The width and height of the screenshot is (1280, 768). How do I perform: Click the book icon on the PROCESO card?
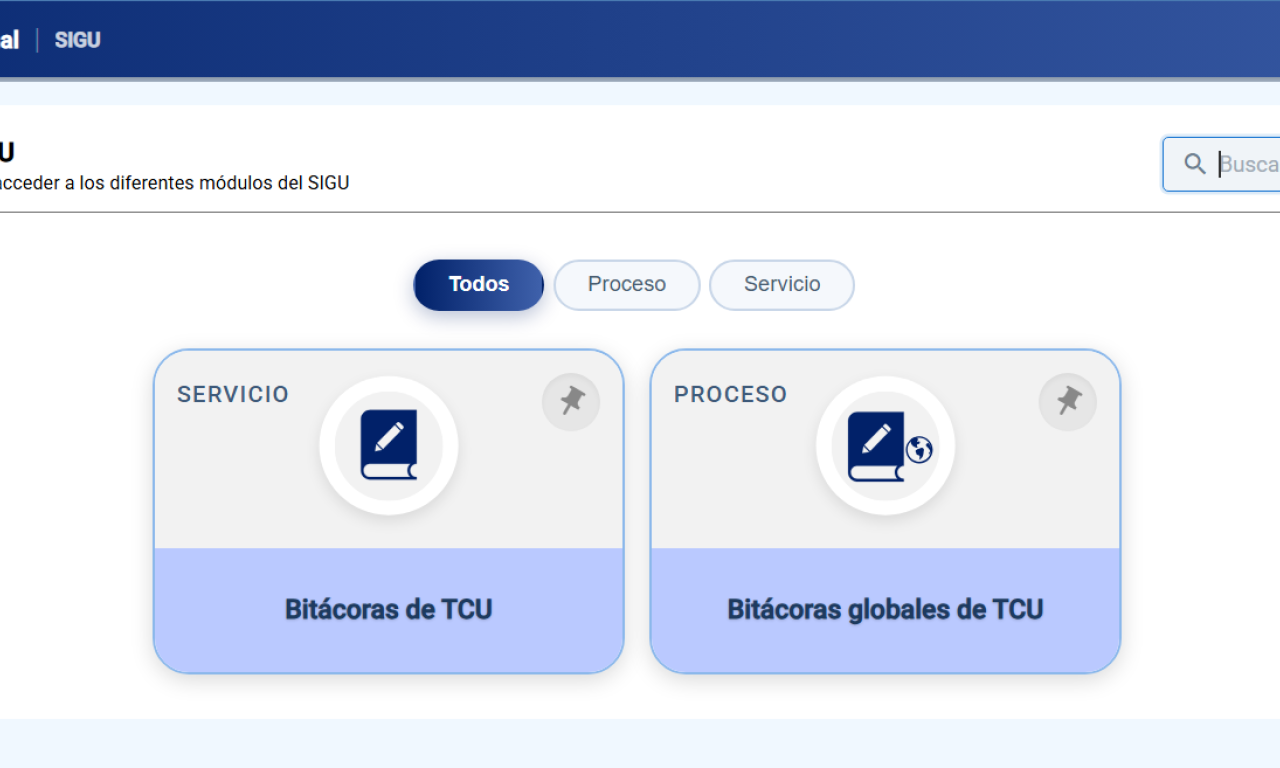(876, 446)
